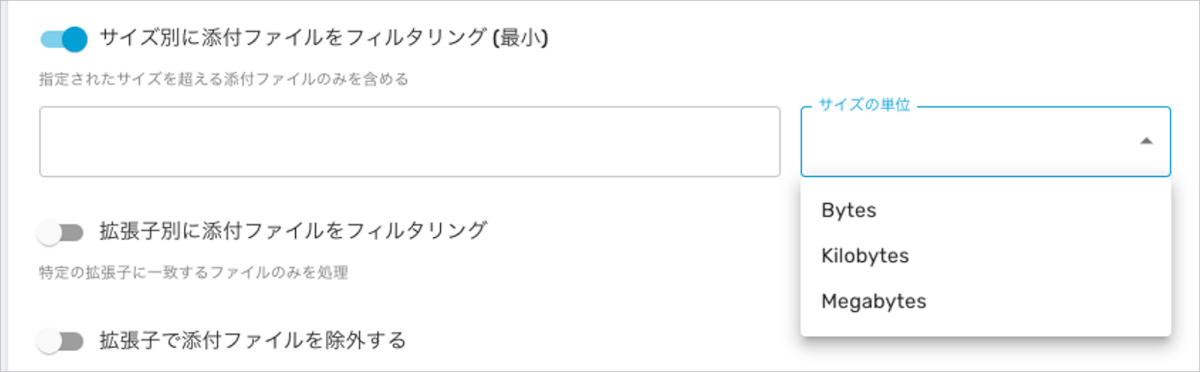Click the サイズ別に添付ファイルをフィルタリング (最小) label

326,39
